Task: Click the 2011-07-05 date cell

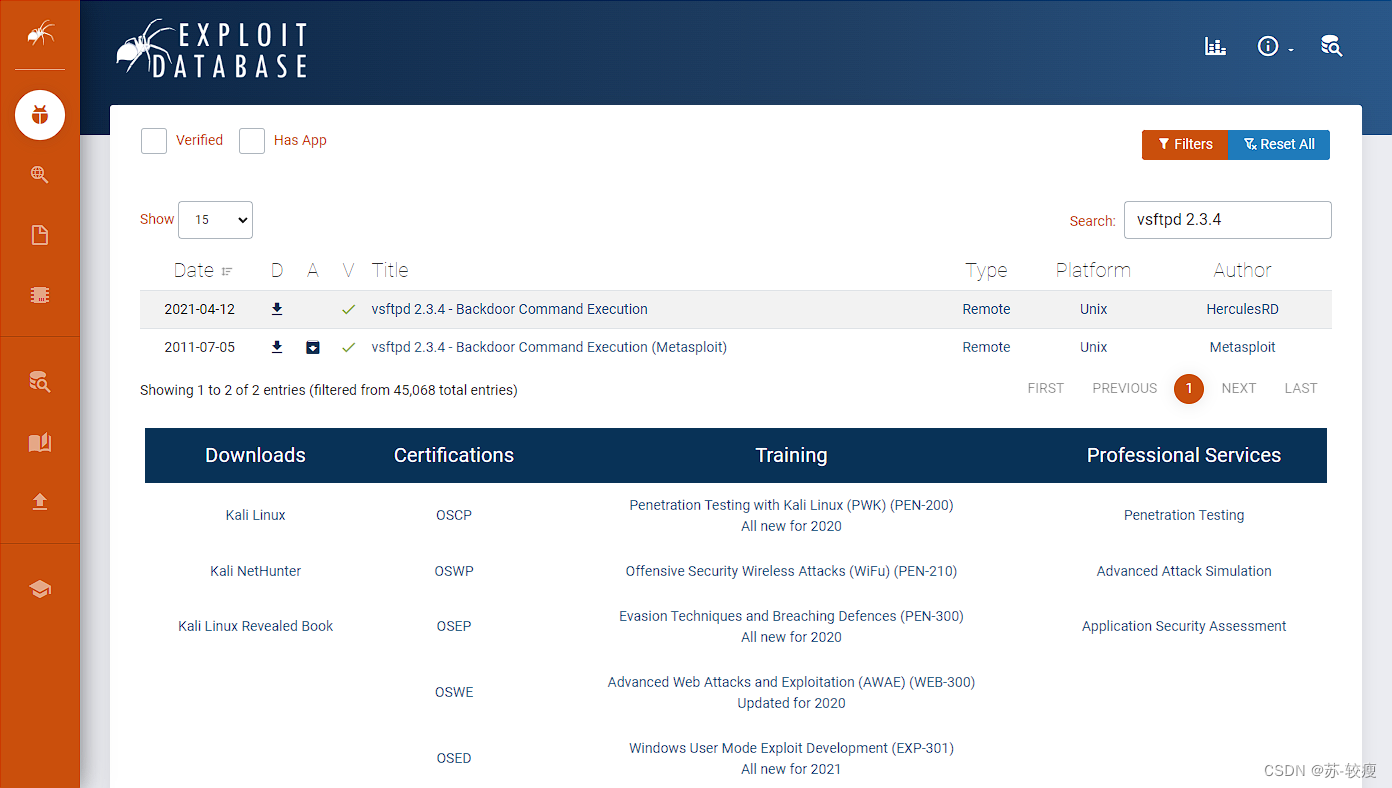Action: (199, 347)
